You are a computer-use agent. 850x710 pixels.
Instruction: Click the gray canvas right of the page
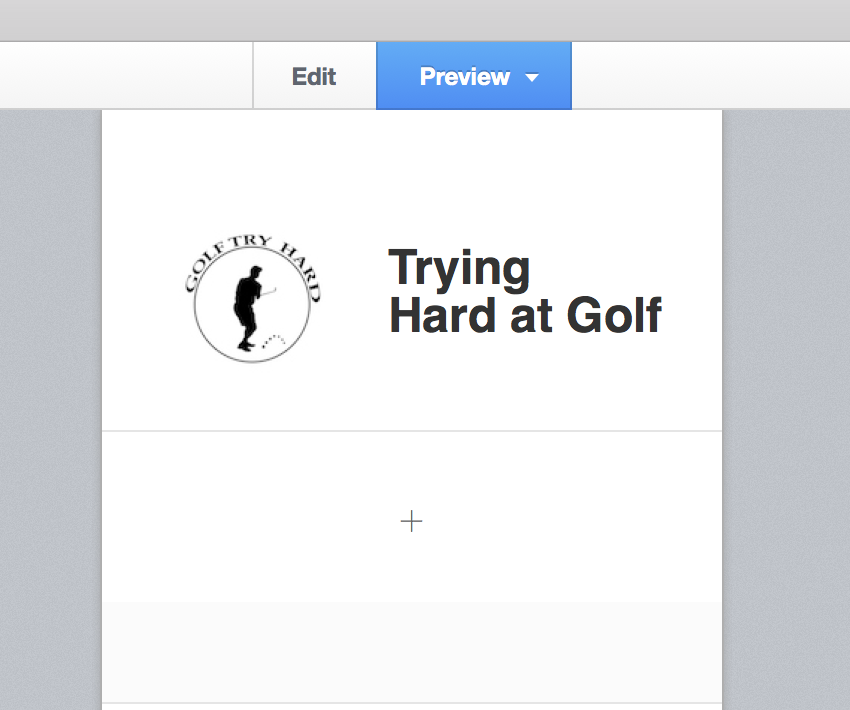[786, 400]
